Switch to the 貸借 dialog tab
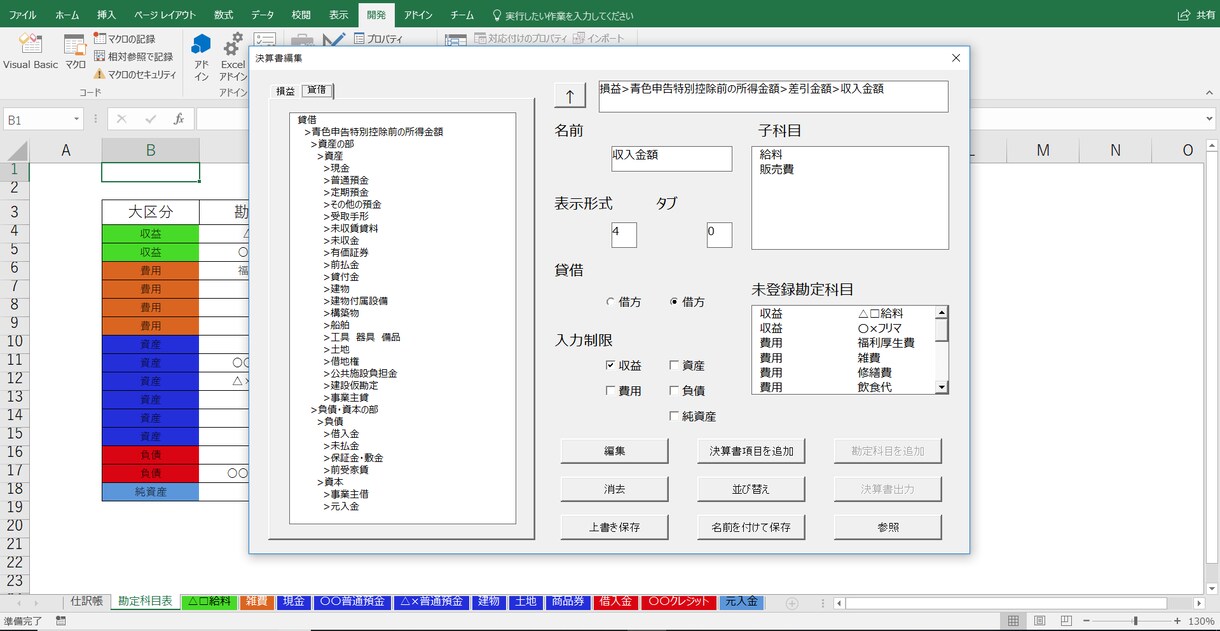1220x631 pixels. [317, 90]
